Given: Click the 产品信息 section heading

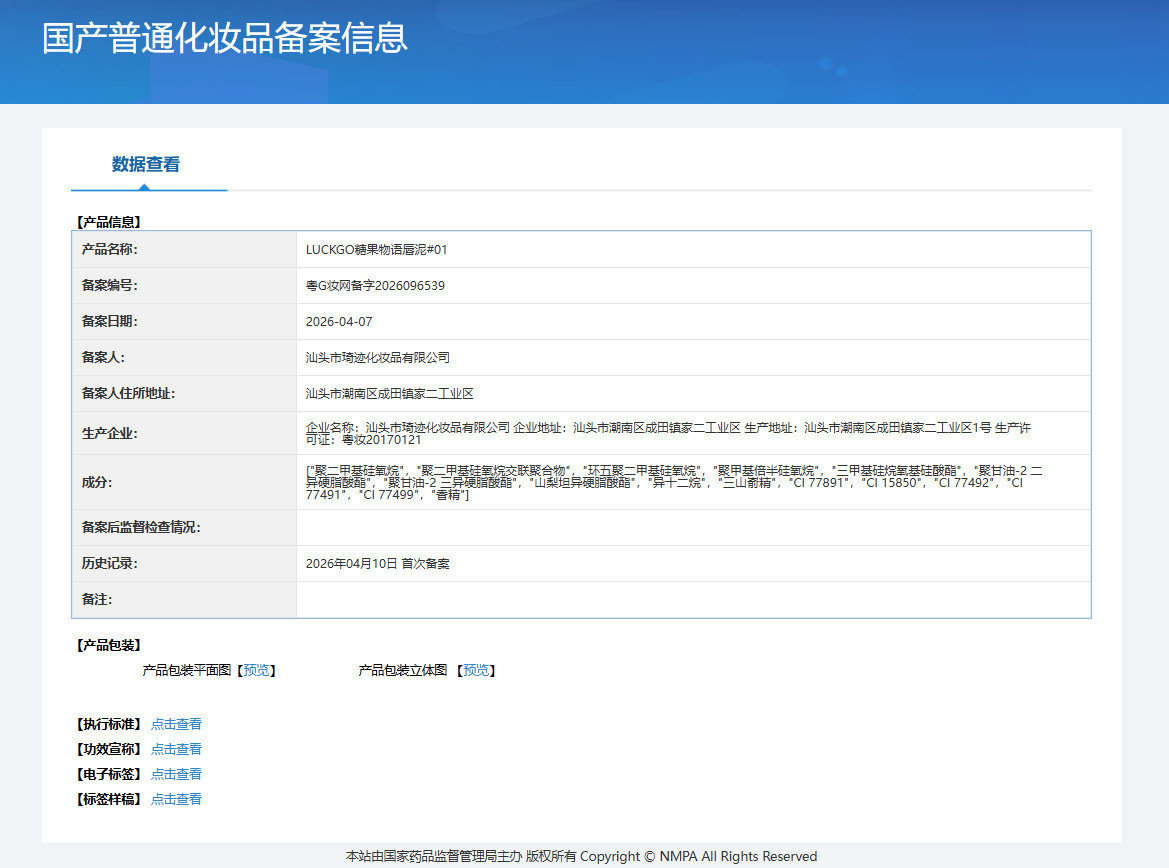Looking at the screenshot, I should click(x=109, y=222).
